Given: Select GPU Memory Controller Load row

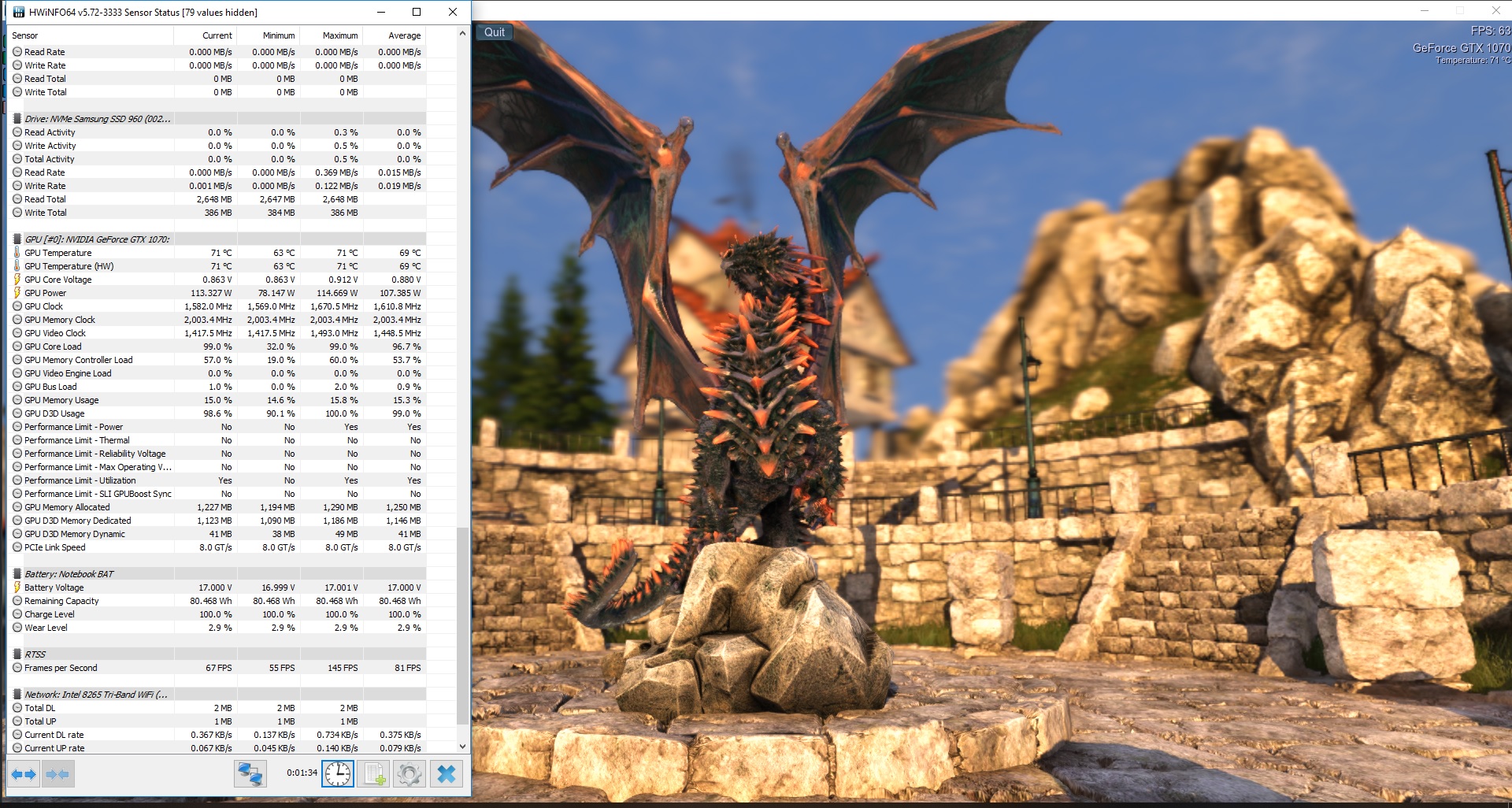Looking at the screenshot, I should click(217, 360).
